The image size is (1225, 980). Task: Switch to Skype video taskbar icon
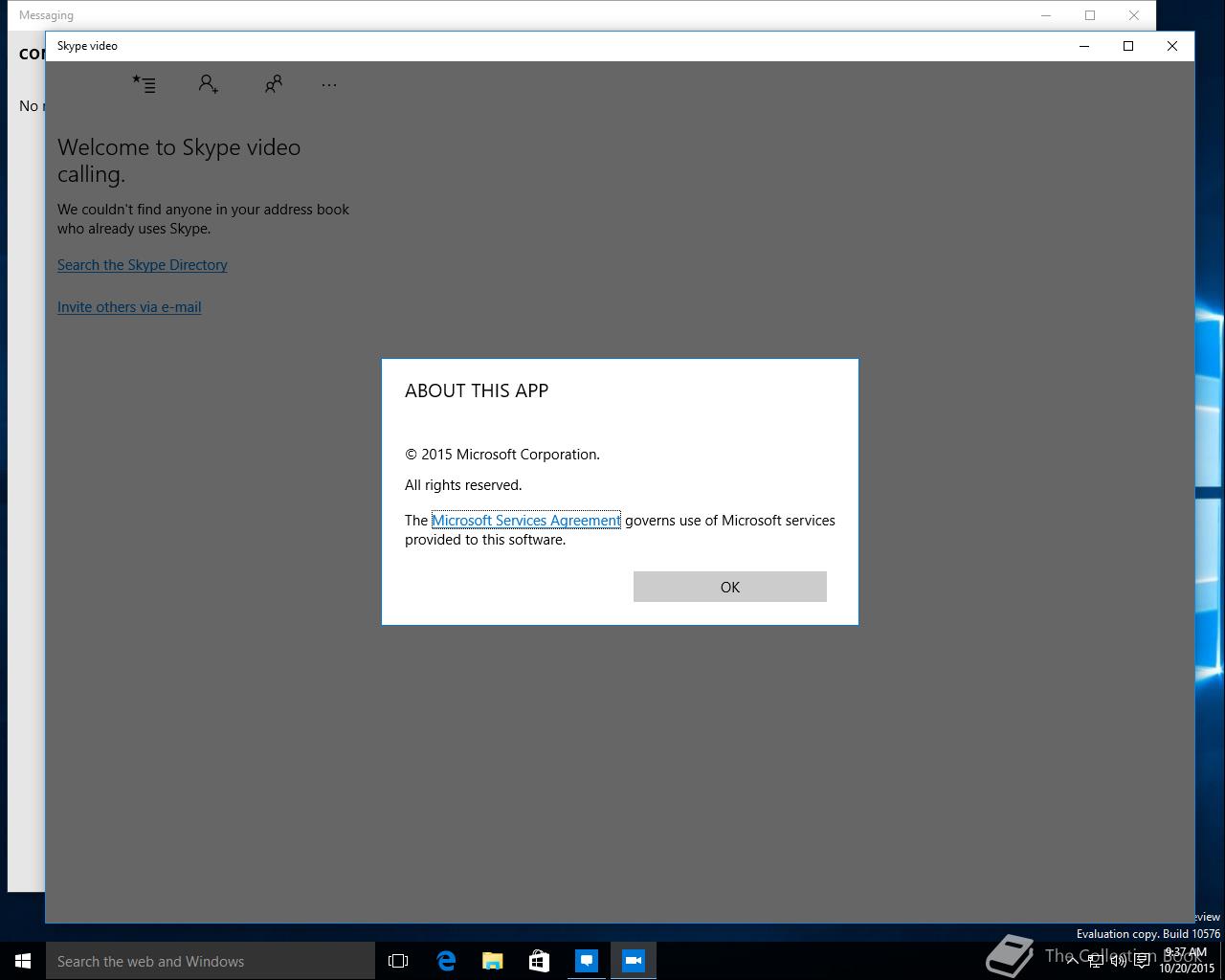tap(633, 961)
